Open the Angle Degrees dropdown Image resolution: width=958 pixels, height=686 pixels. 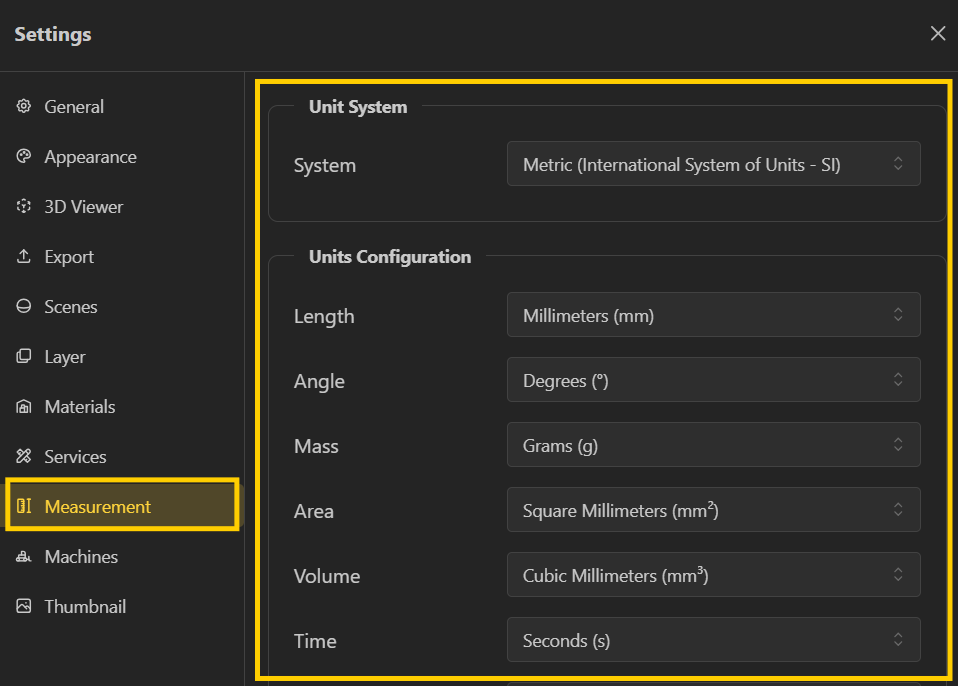coord(713,380)
